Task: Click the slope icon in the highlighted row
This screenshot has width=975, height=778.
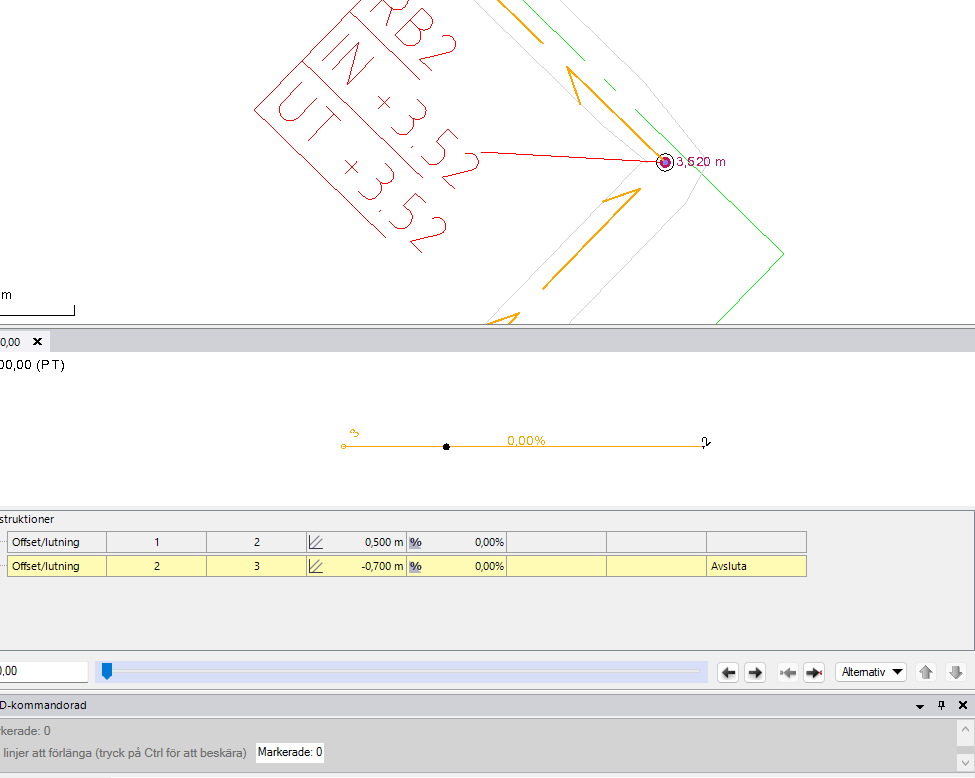Action: tap(316, 566)
